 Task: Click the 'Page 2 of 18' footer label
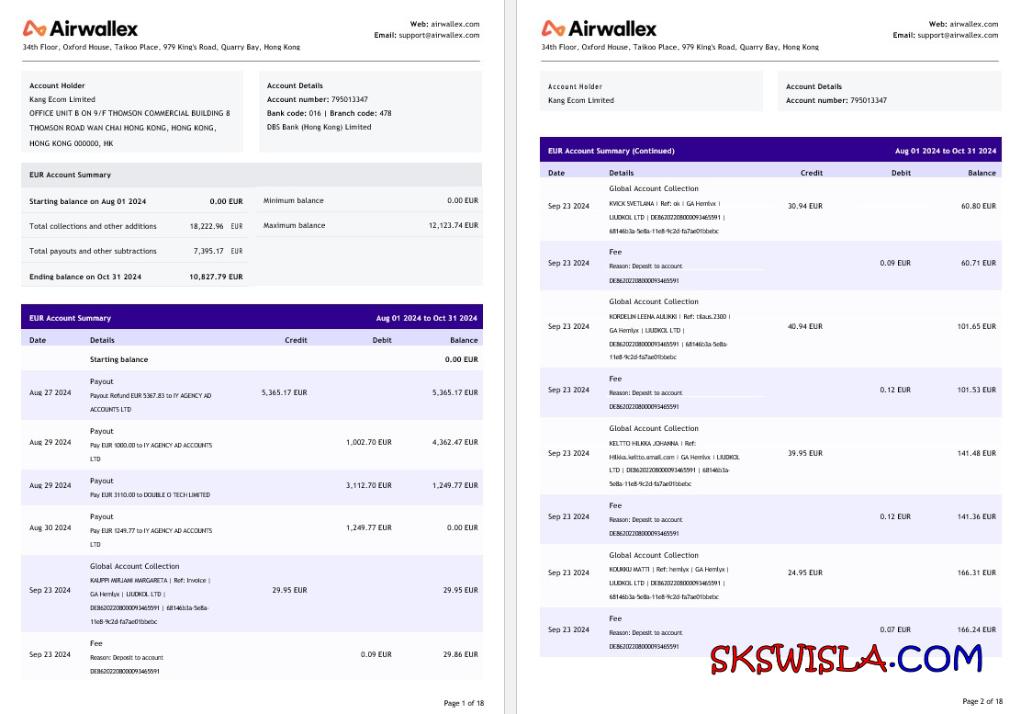981,701
